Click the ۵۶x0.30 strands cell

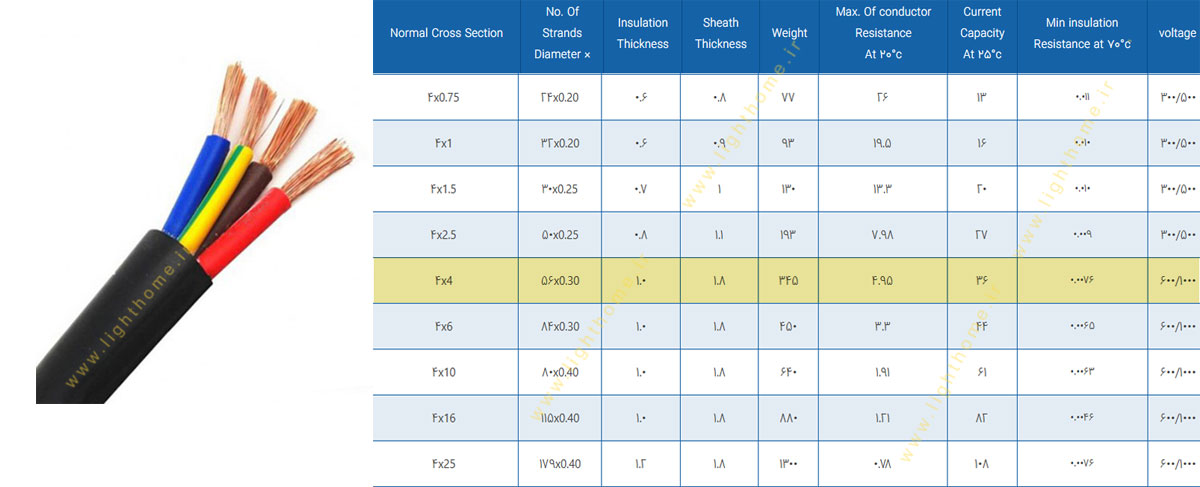coord(563,281)
